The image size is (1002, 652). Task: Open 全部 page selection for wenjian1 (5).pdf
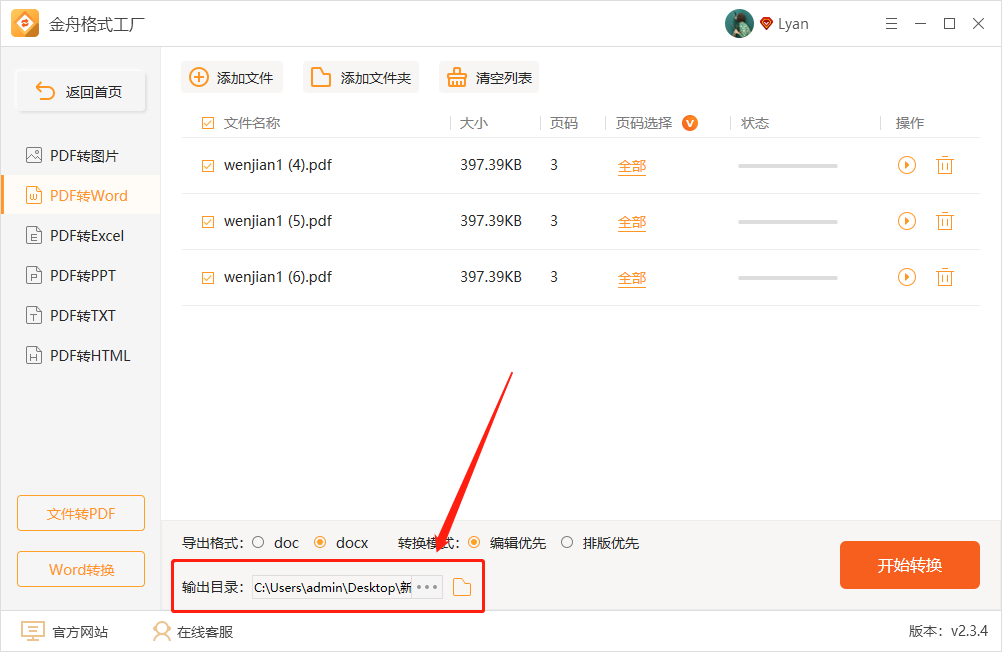(632, 222)
